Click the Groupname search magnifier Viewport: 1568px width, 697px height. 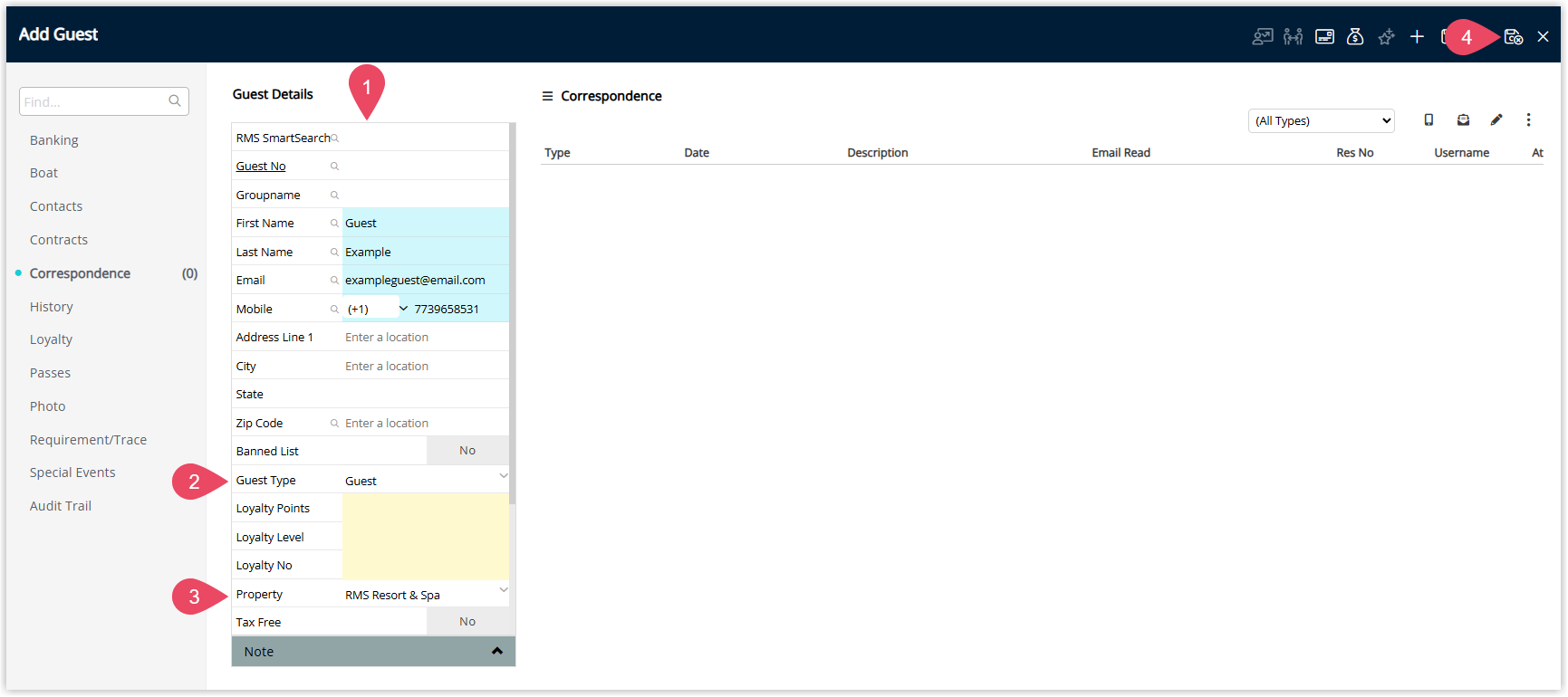334,196
